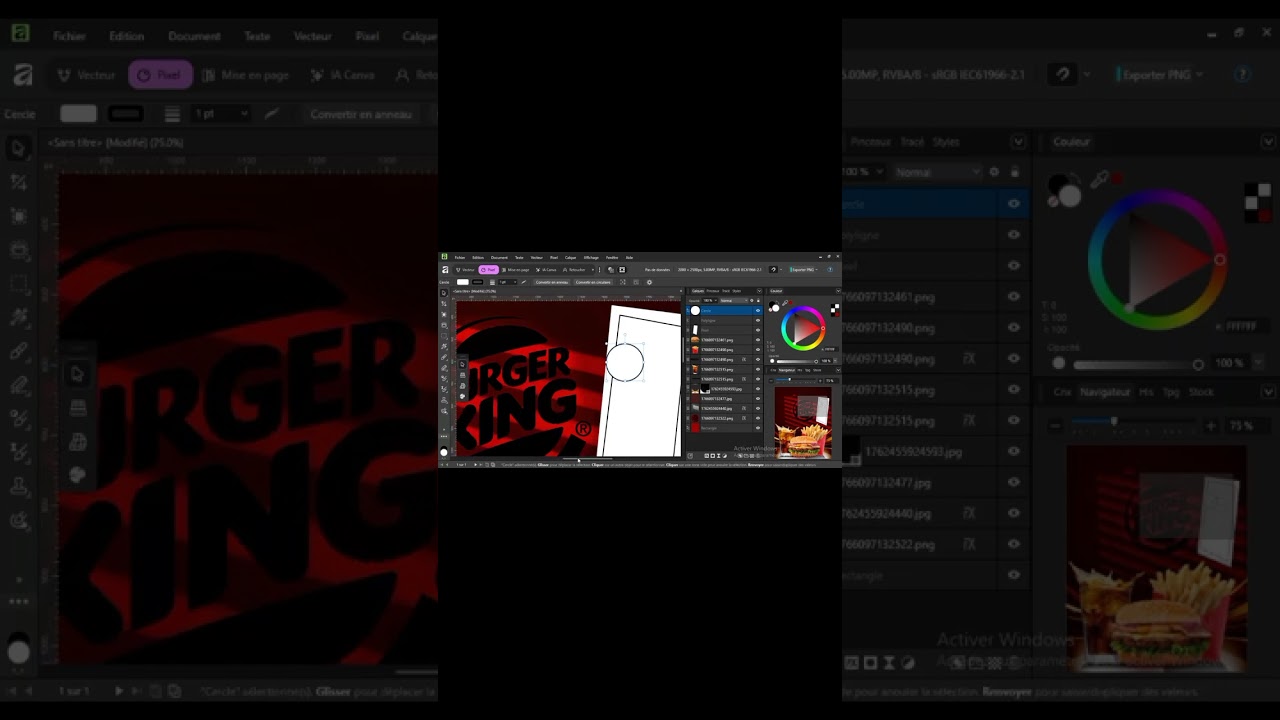This screenshot has width=1280, height=720.
Task: Switch to Calques tab in center window
Action: click(698, 291)
